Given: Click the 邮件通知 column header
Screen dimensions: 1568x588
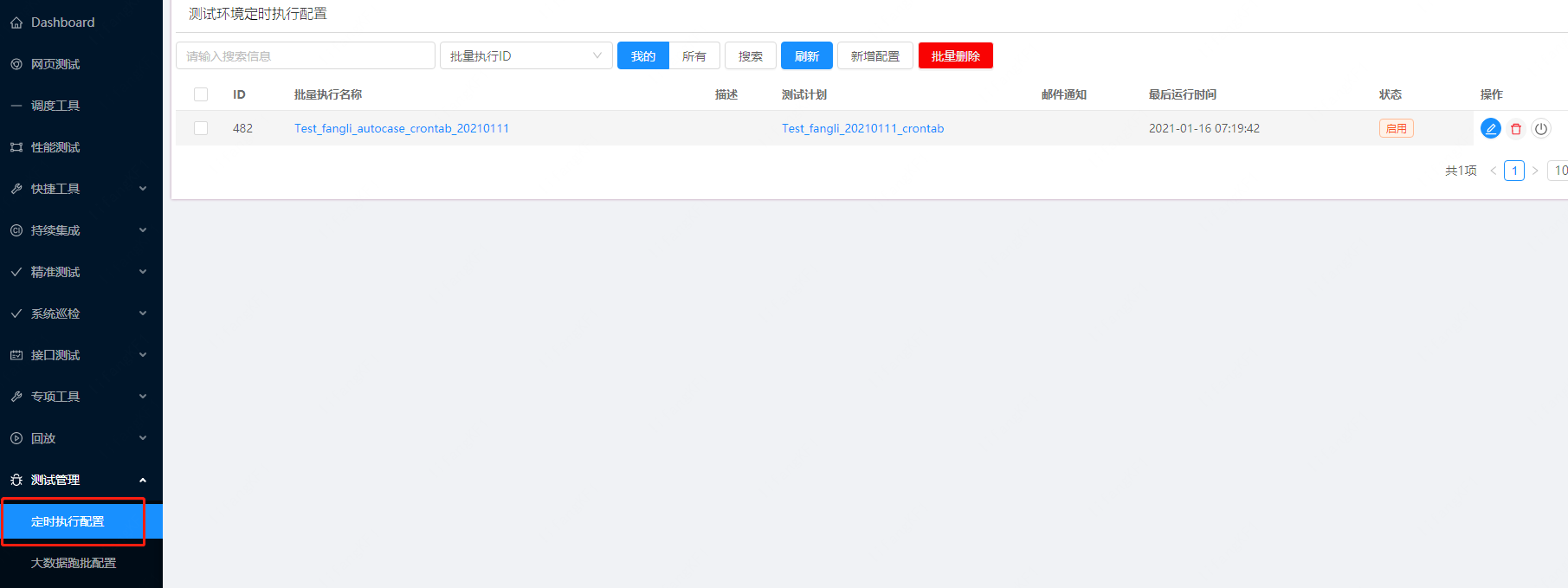Looking at the screenshot, I should pos(1064,94).
